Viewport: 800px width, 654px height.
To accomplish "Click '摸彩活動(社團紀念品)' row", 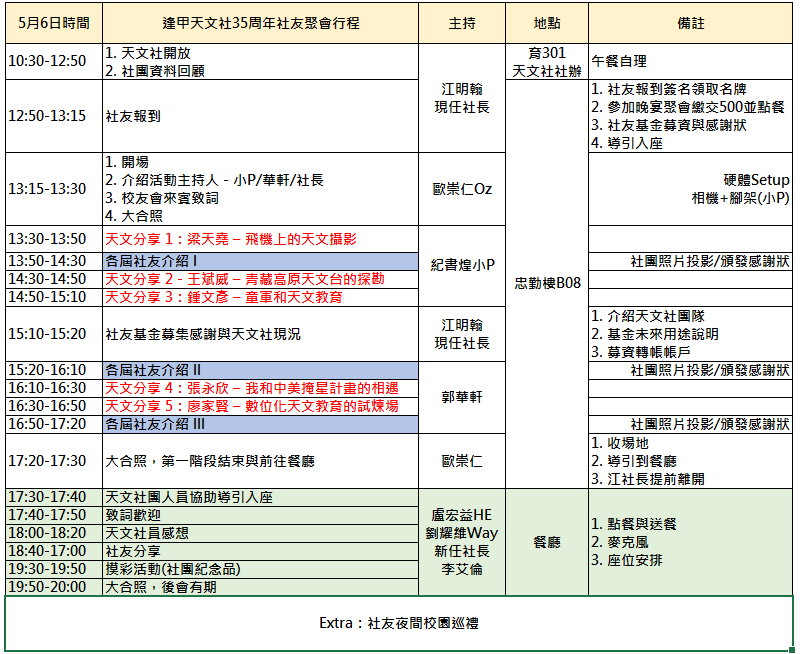I will (x=260, y=569).
